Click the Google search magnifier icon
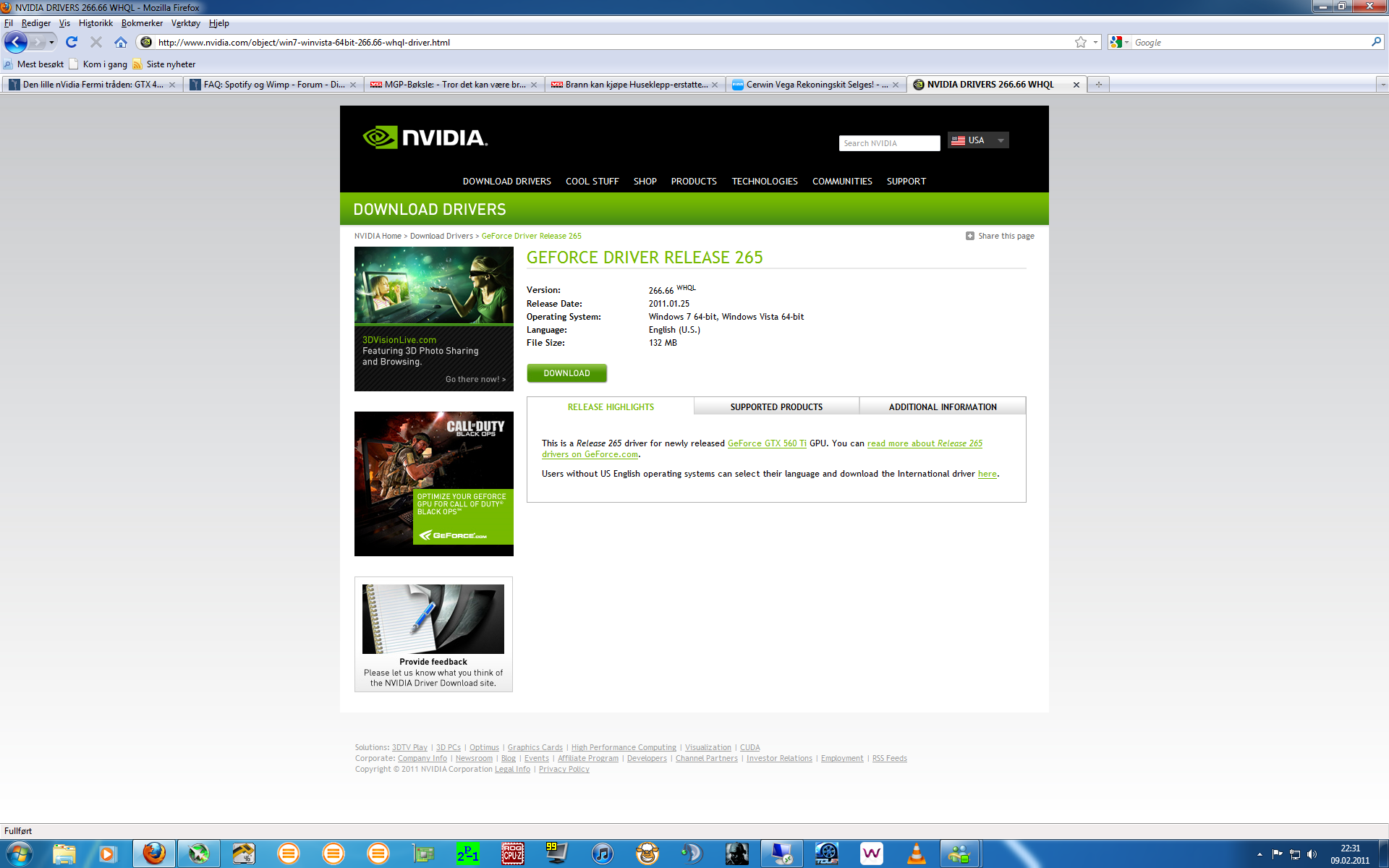 pos(1376,42)
